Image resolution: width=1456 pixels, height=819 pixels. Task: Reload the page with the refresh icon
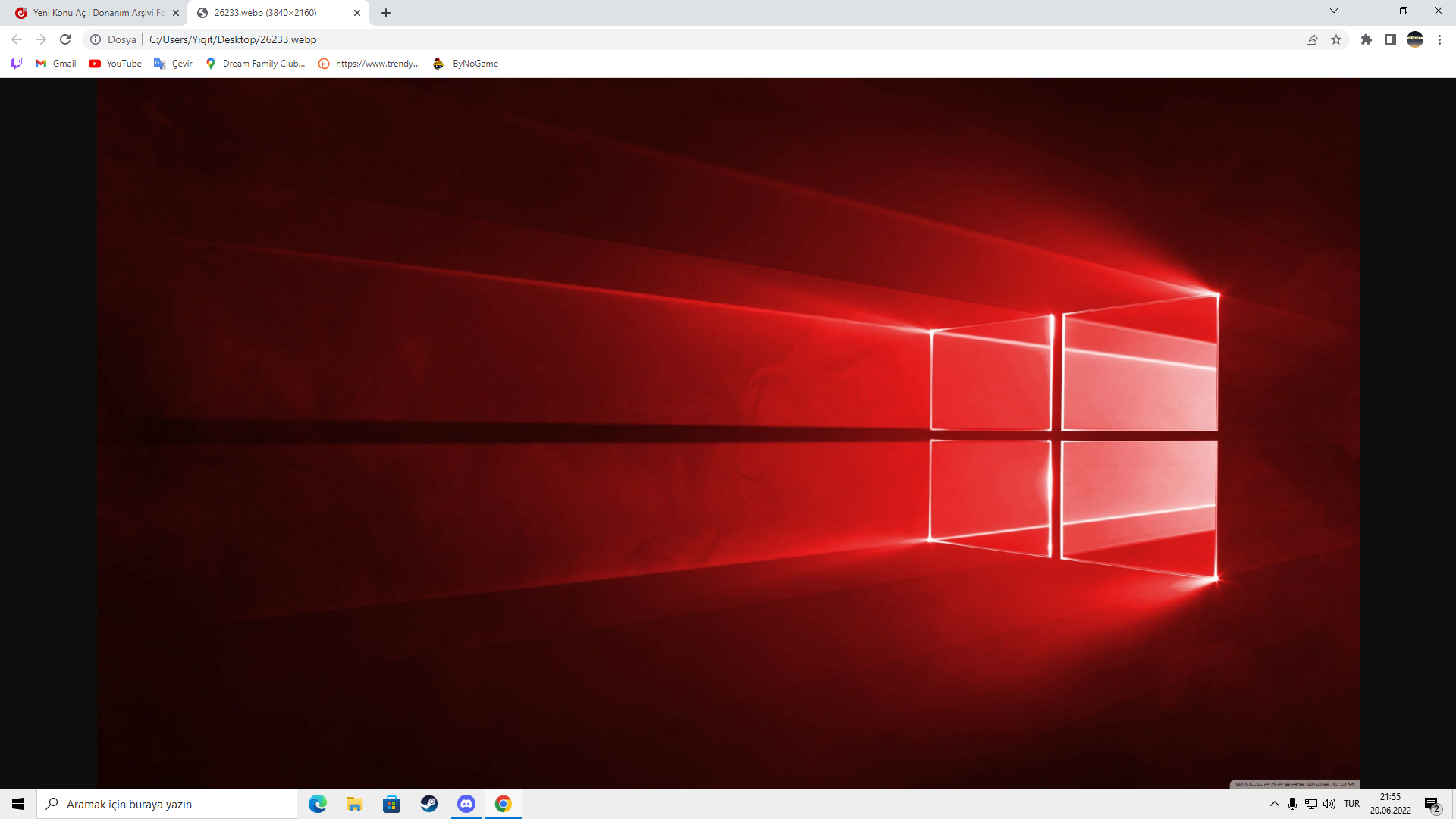click(x=65, y=39)
